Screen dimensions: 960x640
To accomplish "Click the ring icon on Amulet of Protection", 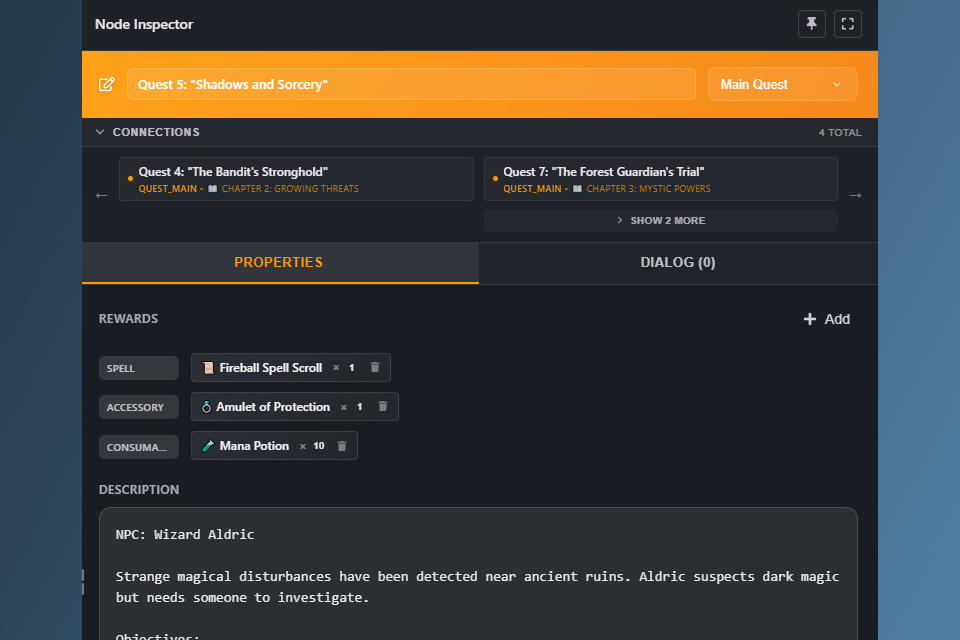I will click(205, 406).
